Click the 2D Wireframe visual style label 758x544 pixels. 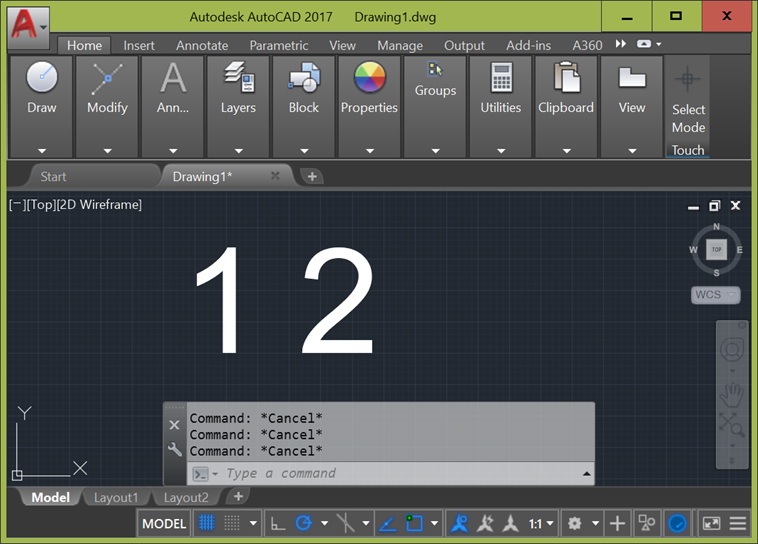tap(100, 204)
